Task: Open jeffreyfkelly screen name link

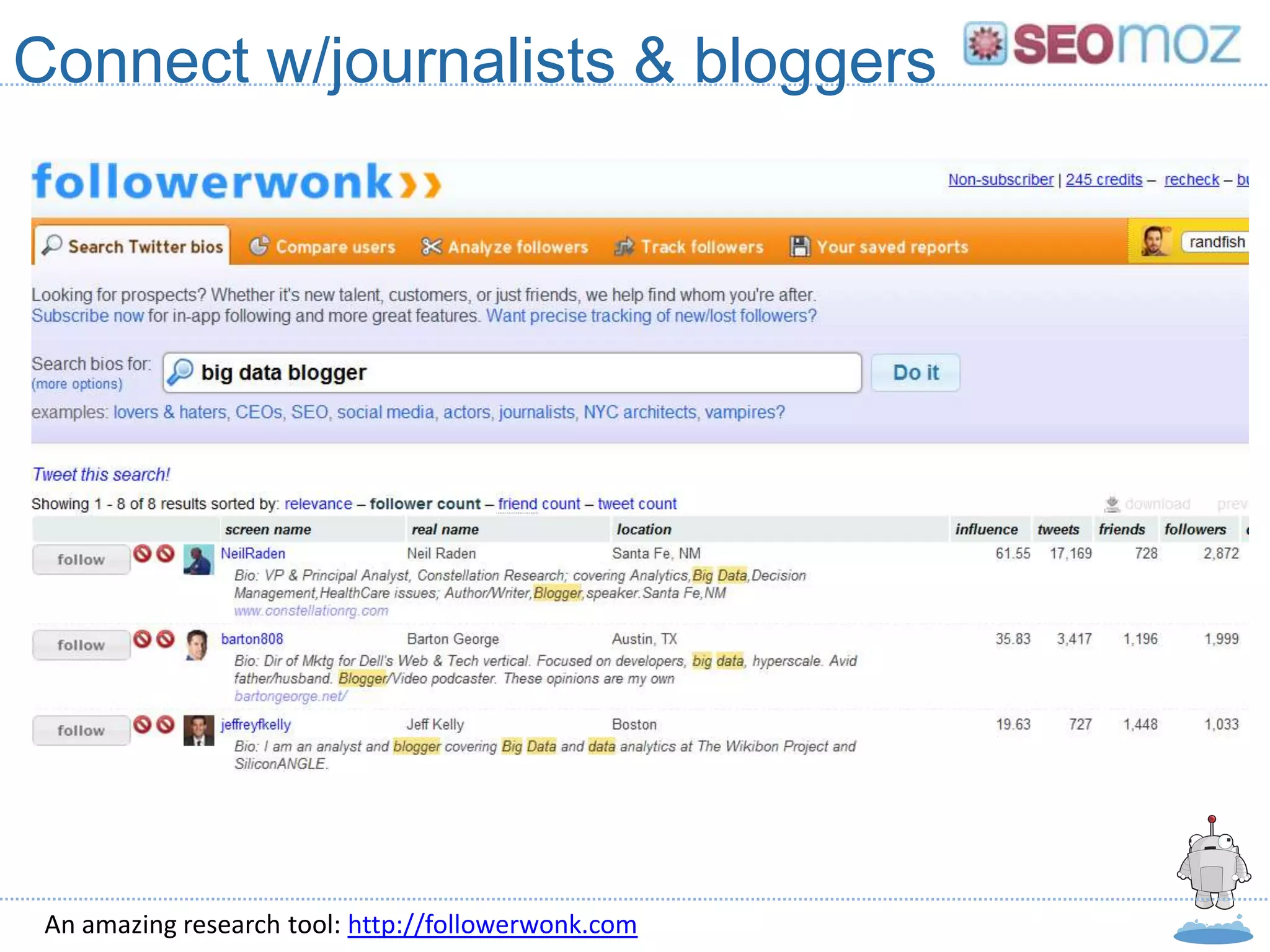Action: (x=255, y=725)
